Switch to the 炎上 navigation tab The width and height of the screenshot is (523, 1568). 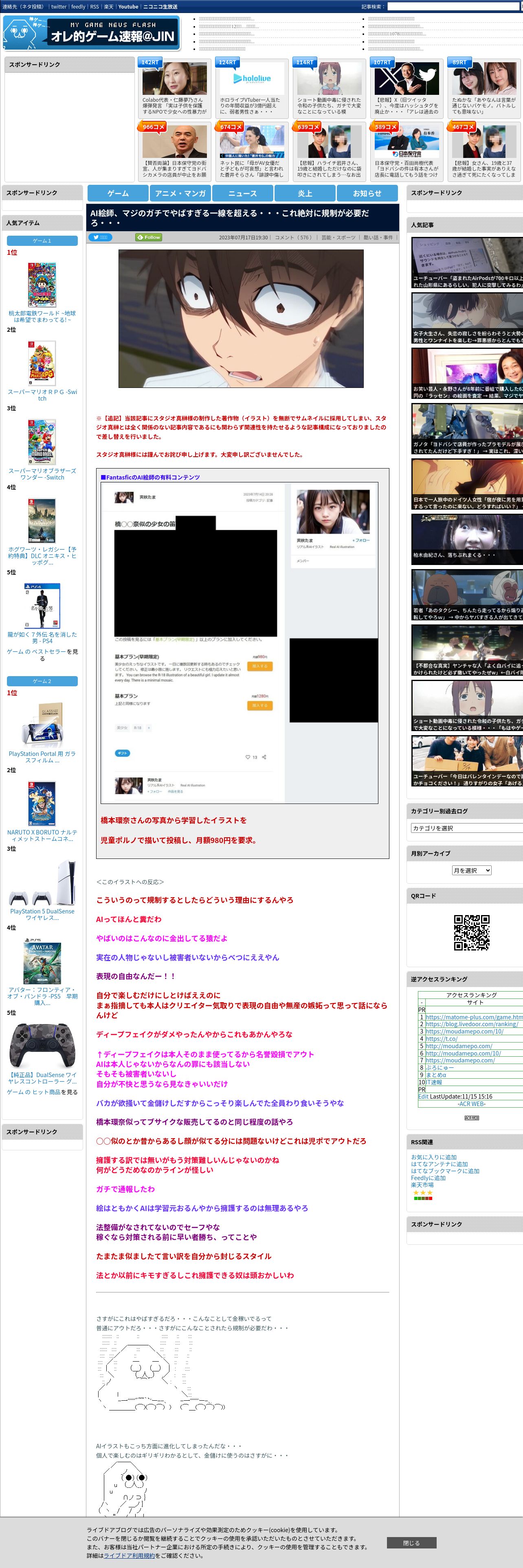pos(305,193)
